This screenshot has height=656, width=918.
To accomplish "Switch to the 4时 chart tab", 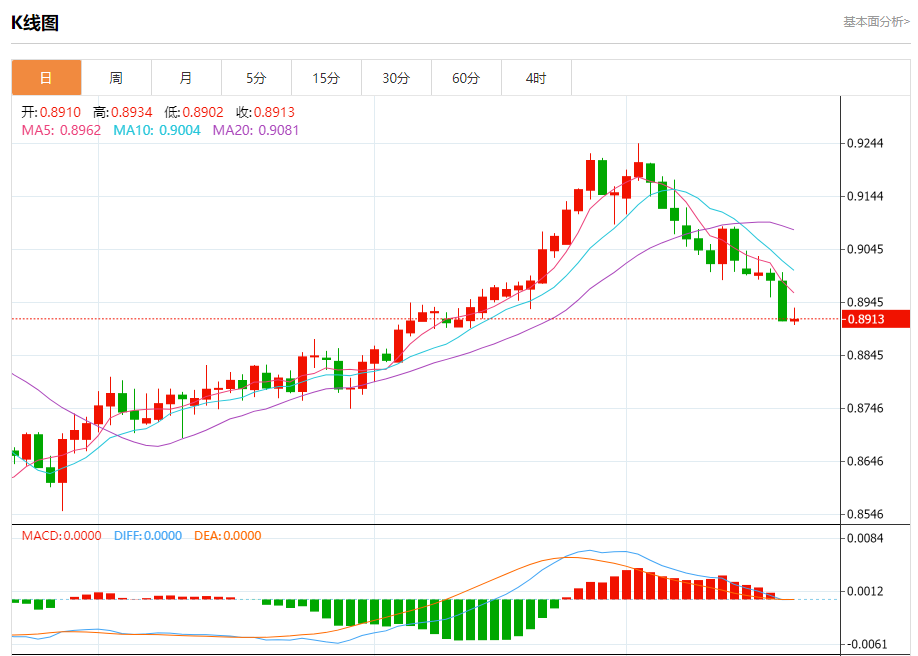I will [x=536, y=77].
